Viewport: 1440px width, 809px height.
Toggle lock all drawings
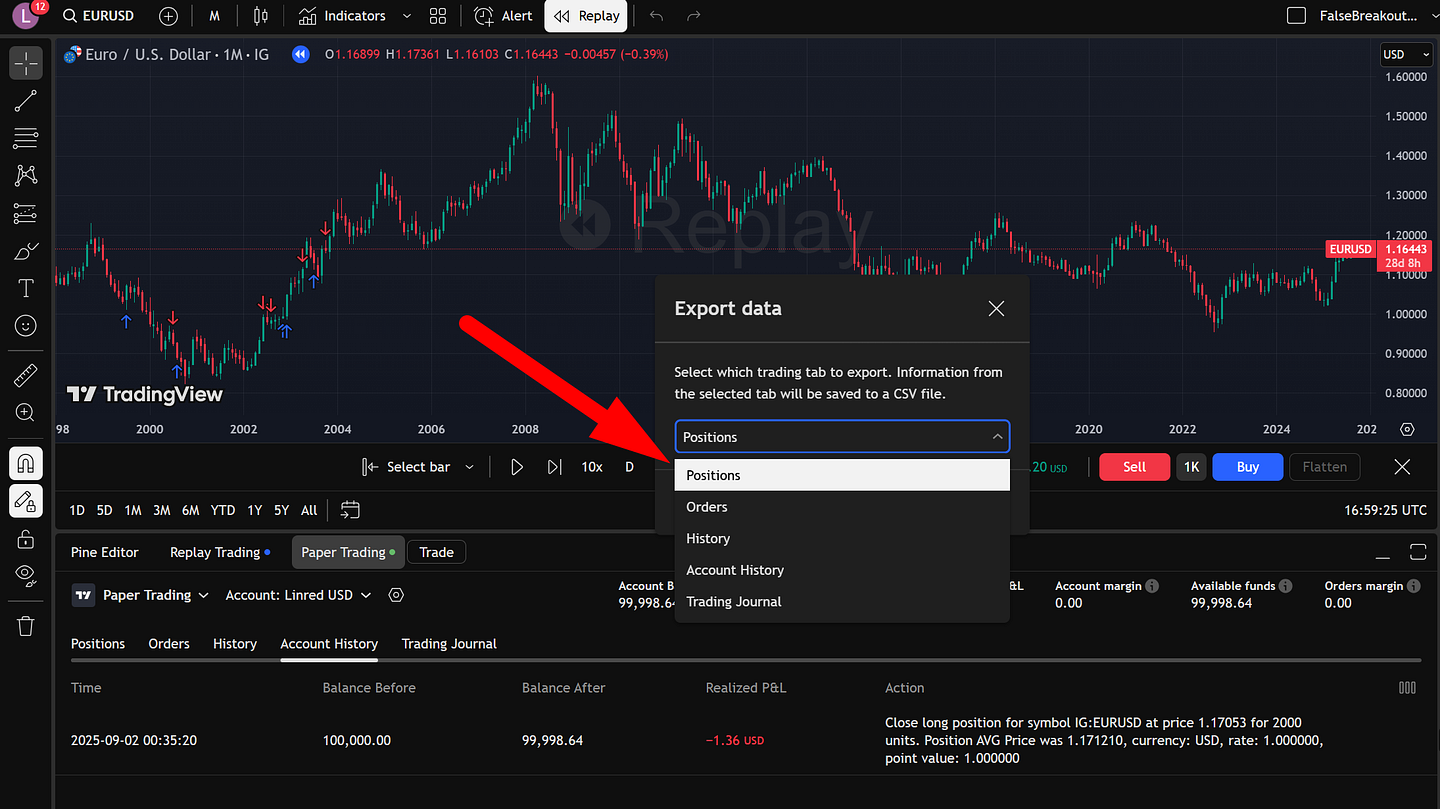(x=26, y=539)
